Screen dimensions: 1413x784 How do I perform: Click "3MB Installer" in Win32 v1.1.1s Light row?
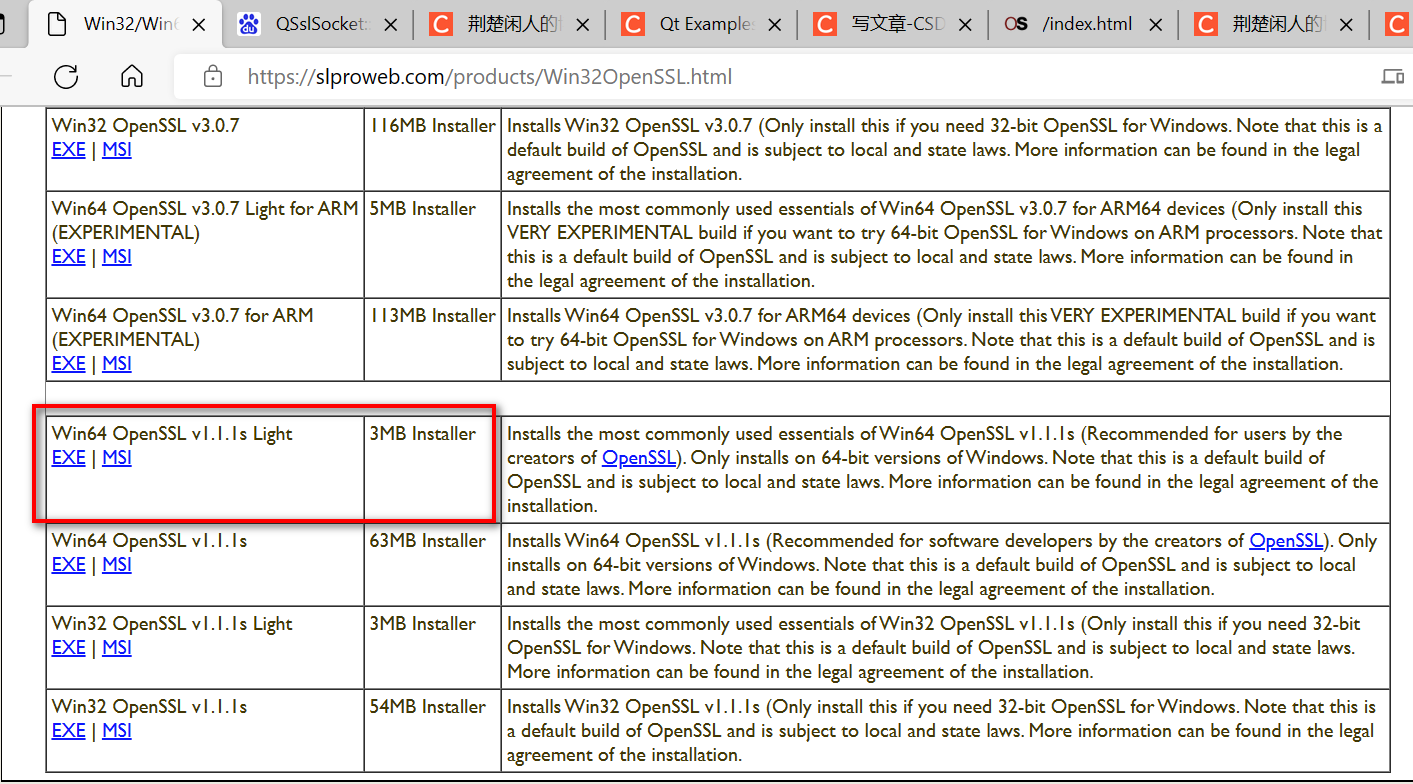point(422,624)
